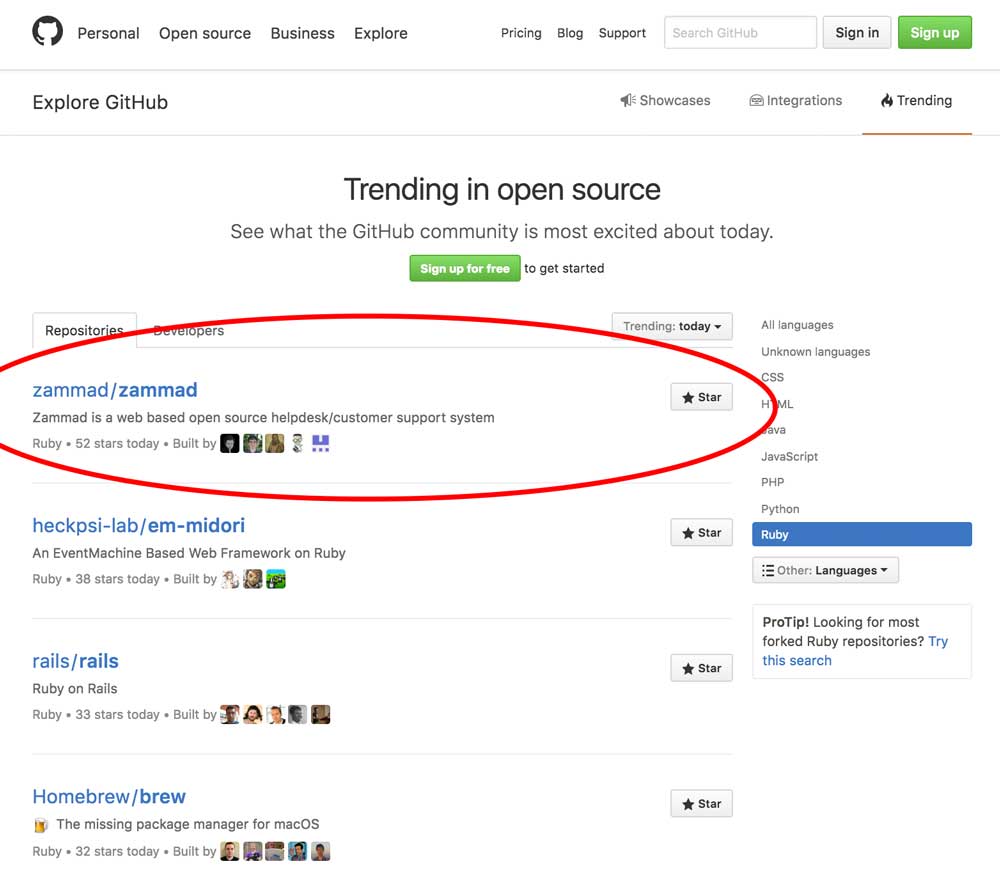Click first contributor avatar of Homebrew/brew
The width and height of the screenshot is (1000, 881).
pos(230,851)
